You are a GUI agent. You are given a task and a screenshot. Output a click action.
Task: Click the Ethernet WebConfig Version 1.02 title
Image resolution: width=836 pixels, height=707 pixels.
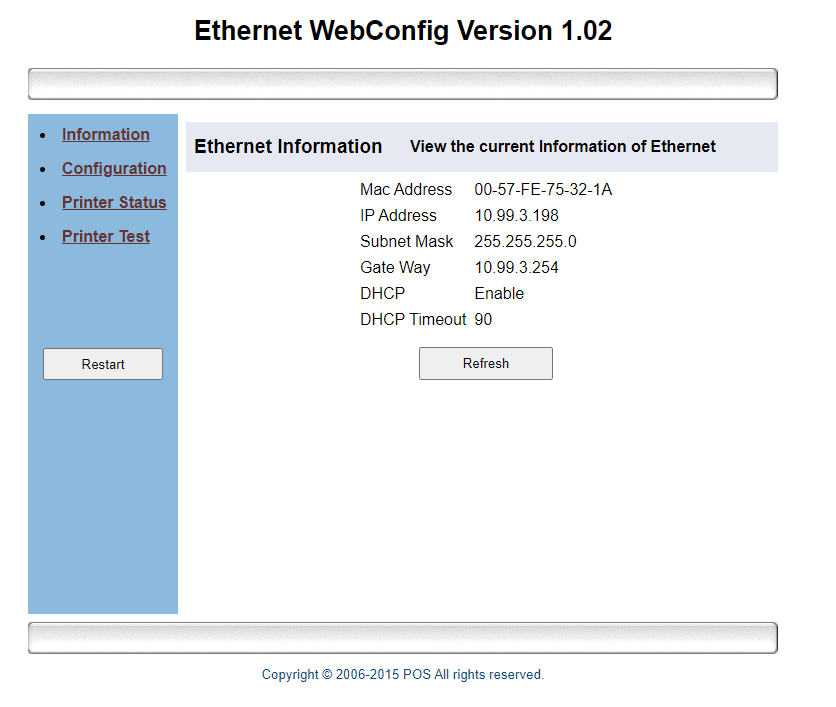(x=403, y=31)
